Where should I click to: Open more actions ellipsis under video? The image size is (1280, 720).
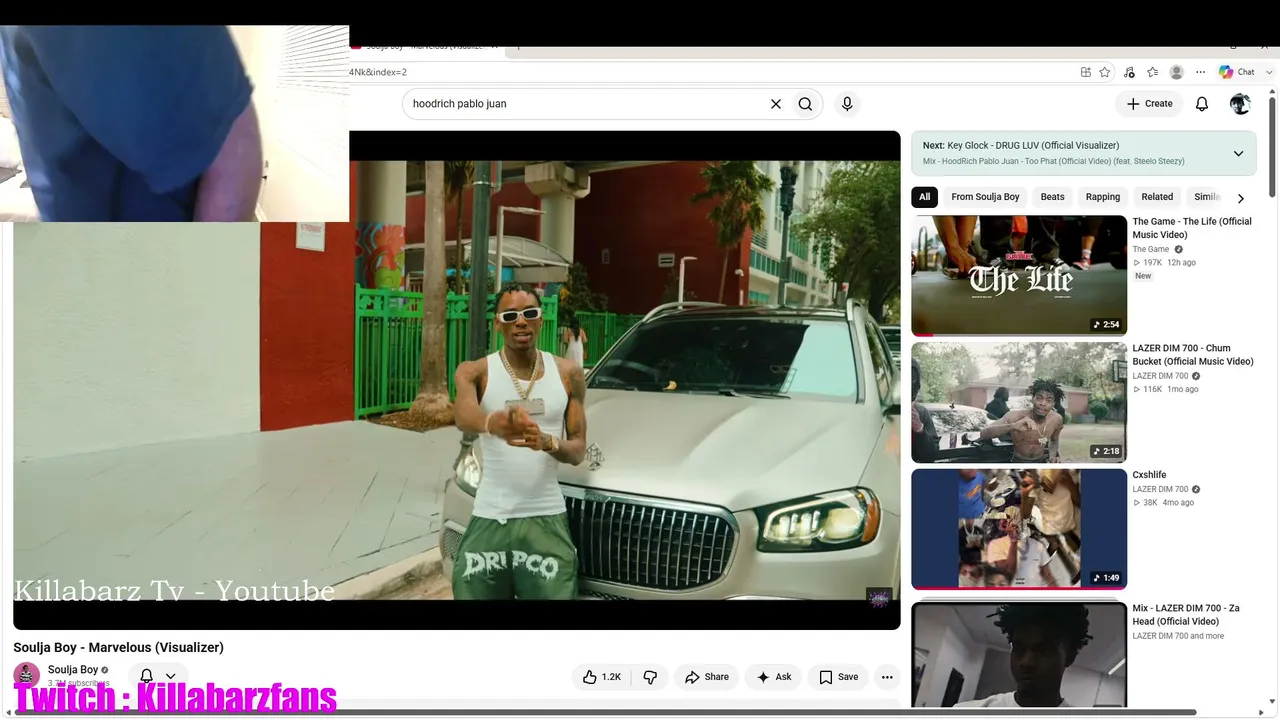[887, 677]
